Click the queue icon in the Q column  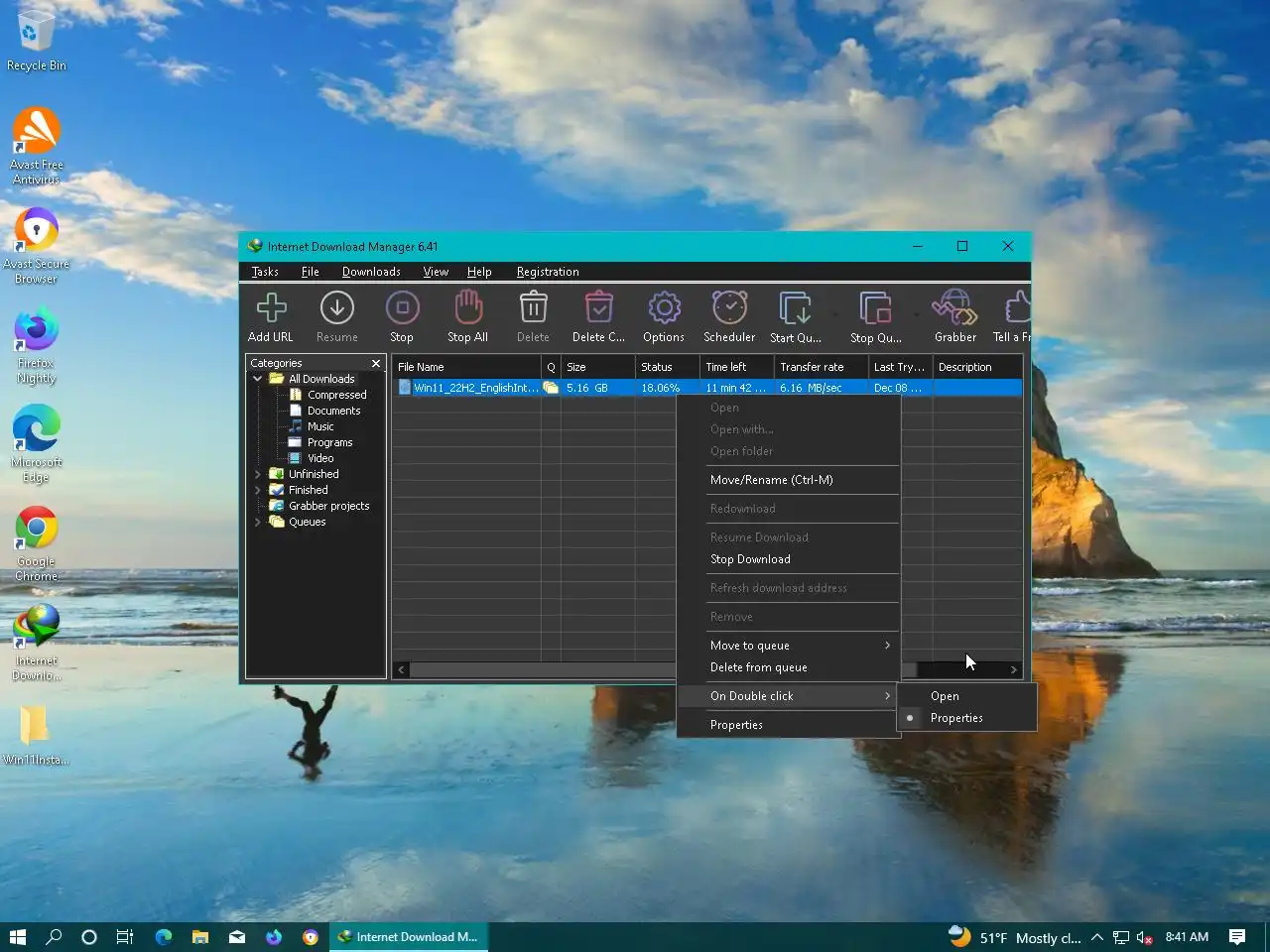pos(551,388)
